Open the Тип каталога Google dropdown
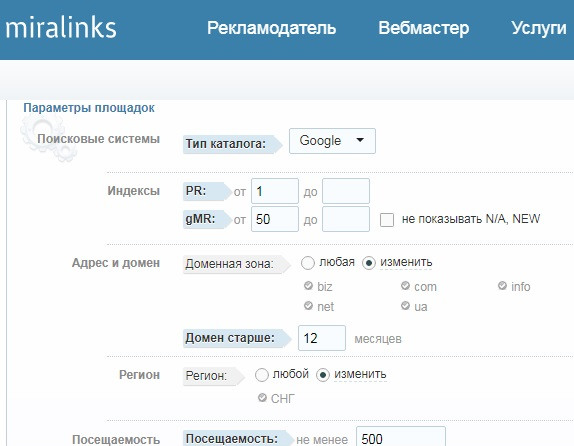The image size is (574, 446). pyautogui.click(x=332, y=141)
